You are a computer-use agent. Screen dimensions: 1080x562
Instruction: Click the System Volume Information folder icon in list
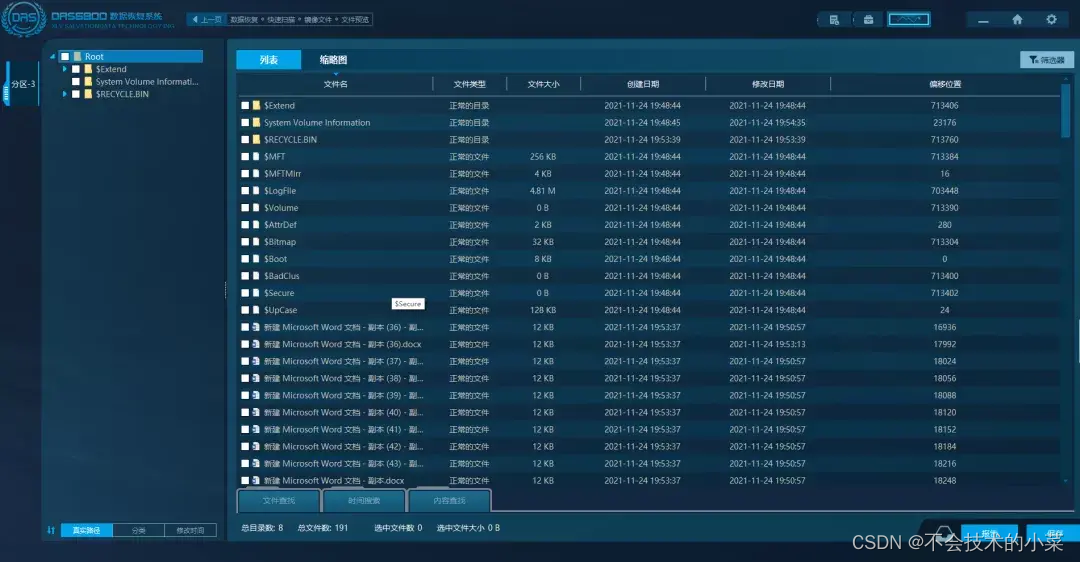point(256,123)
